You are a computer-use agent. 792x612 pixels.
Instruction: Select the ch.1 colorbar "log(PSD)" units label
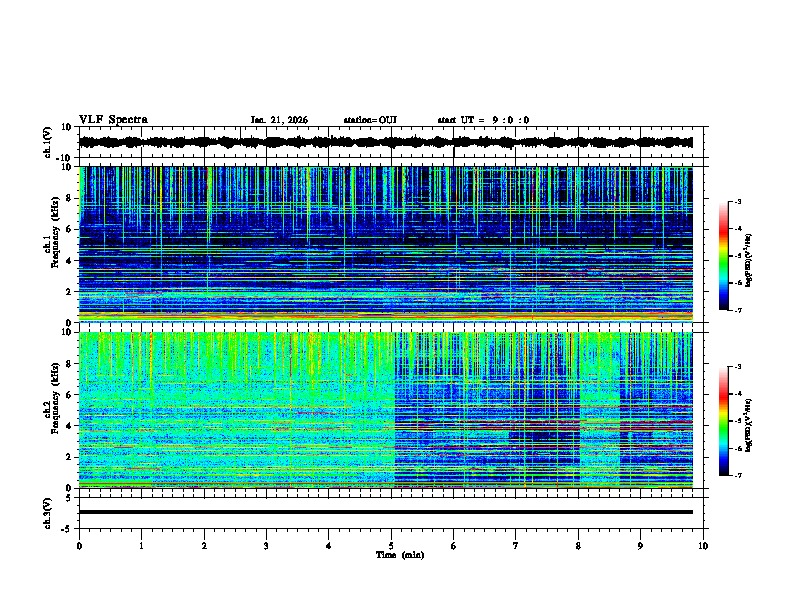(749, 260)
